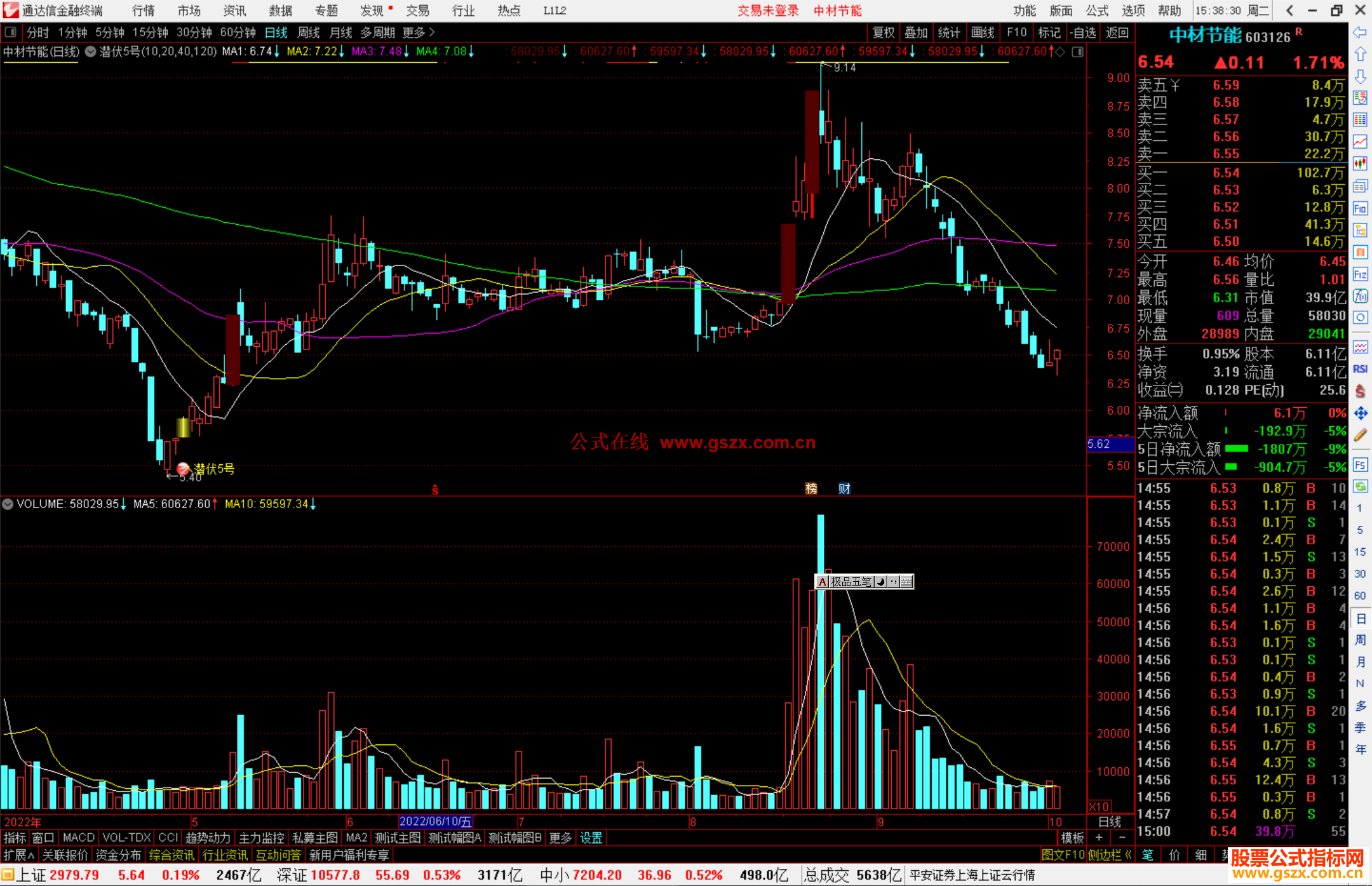This screenshot has width=1372, height=886.
Task: Open the 功能 menu
Action: [1024, 11]
